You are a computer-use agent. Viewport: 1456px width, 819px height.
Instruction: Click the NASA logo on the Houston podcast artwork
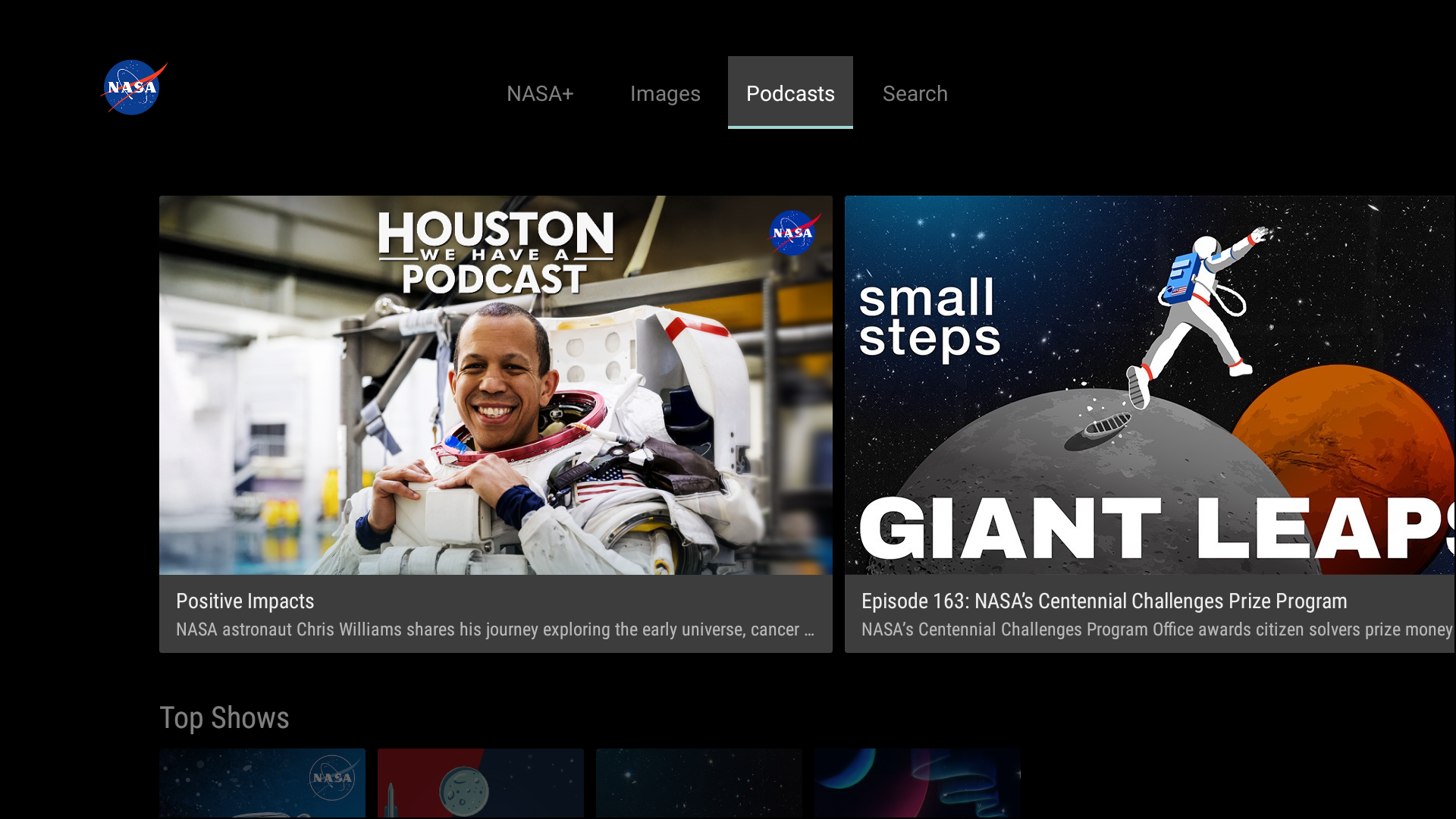[793, 233]
